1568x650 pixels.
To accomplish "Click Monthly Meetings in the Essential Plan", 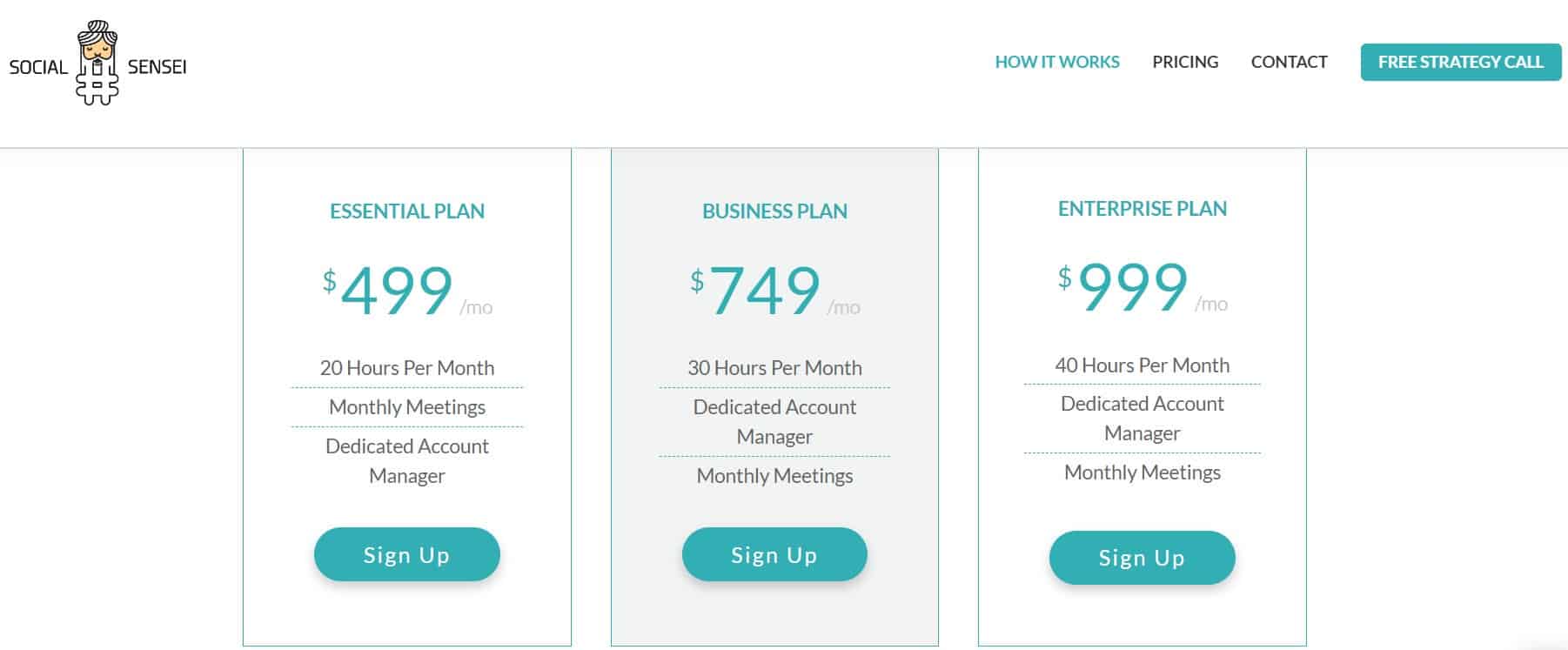I will click(407, 407).
